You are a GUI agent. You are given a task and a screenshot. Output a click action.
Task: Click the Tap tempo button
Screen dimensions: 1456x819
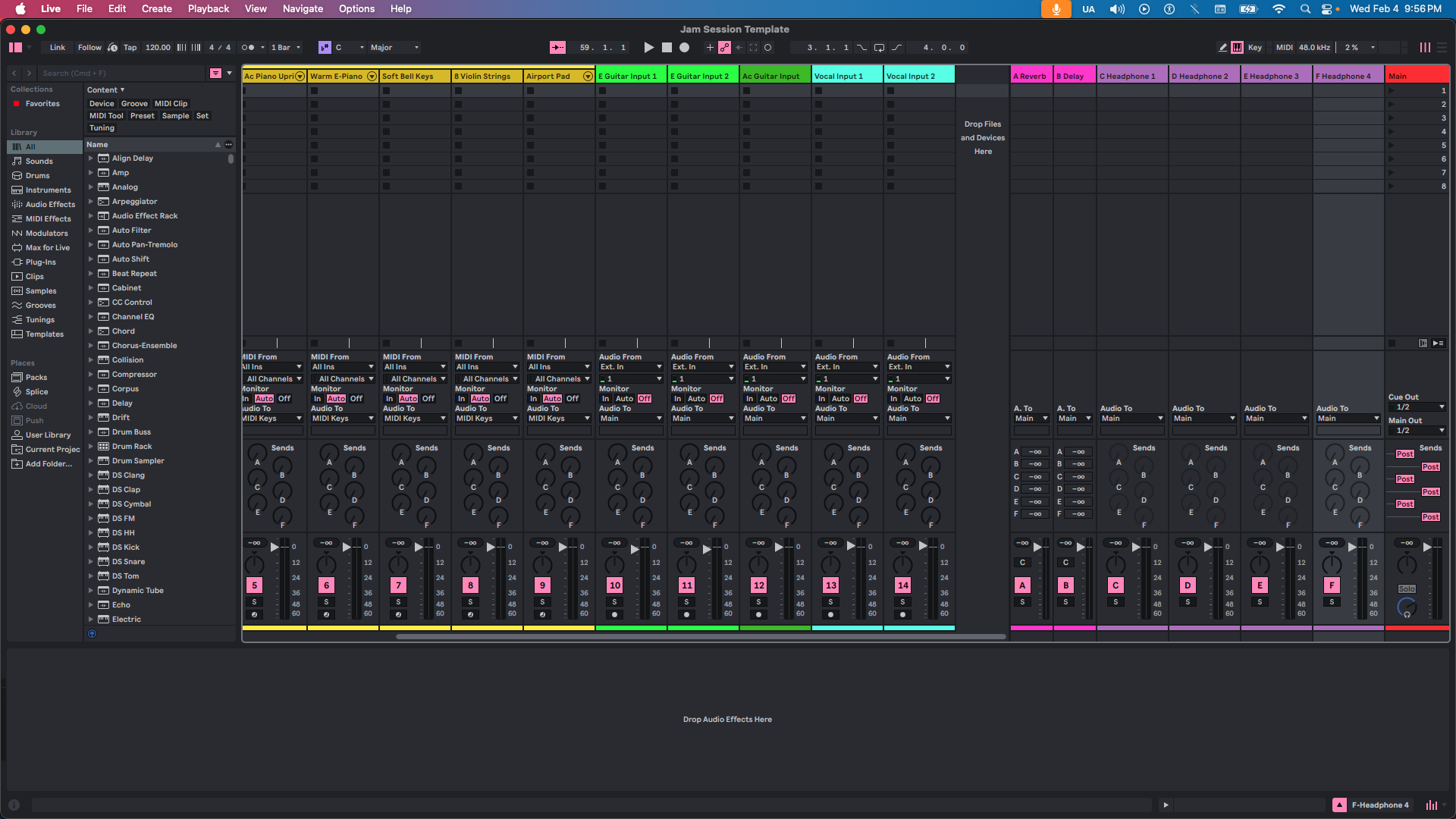[130, 47]
